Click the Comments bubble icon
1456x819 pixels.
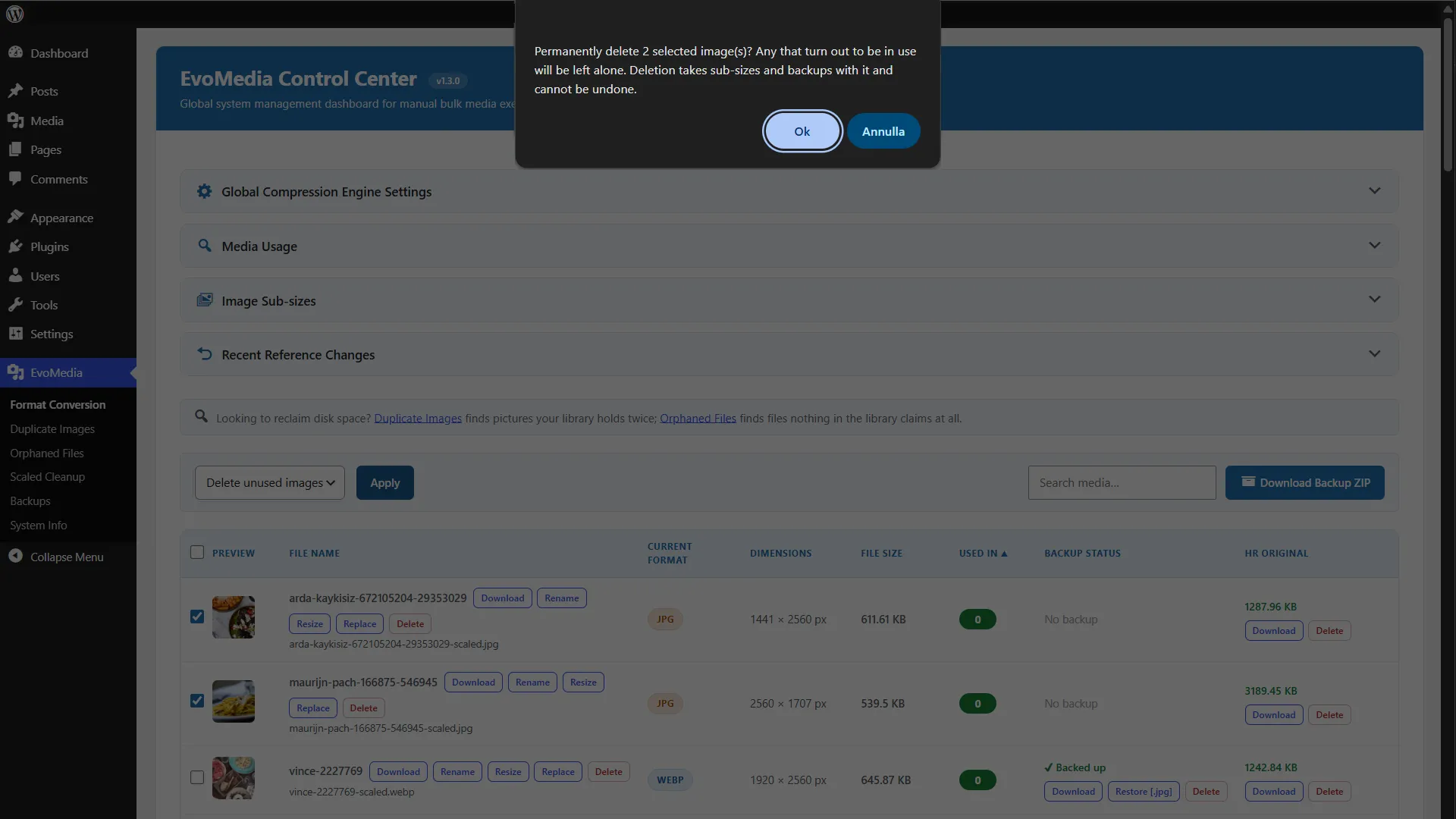pos(15,178)
